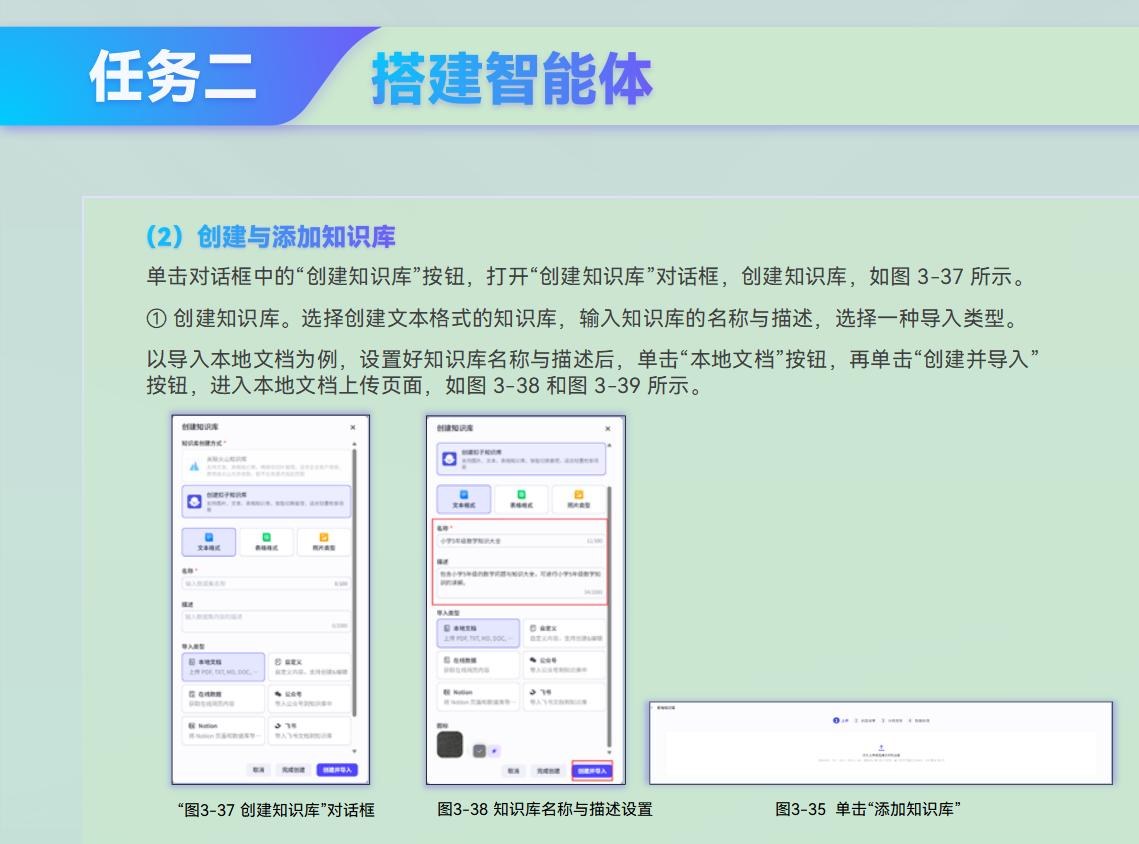1139x844 pixels.
Task: Click scrollbar down arrow in Figure 3-38 dialog
Action: pyautogui.click(x=609, y=752)
